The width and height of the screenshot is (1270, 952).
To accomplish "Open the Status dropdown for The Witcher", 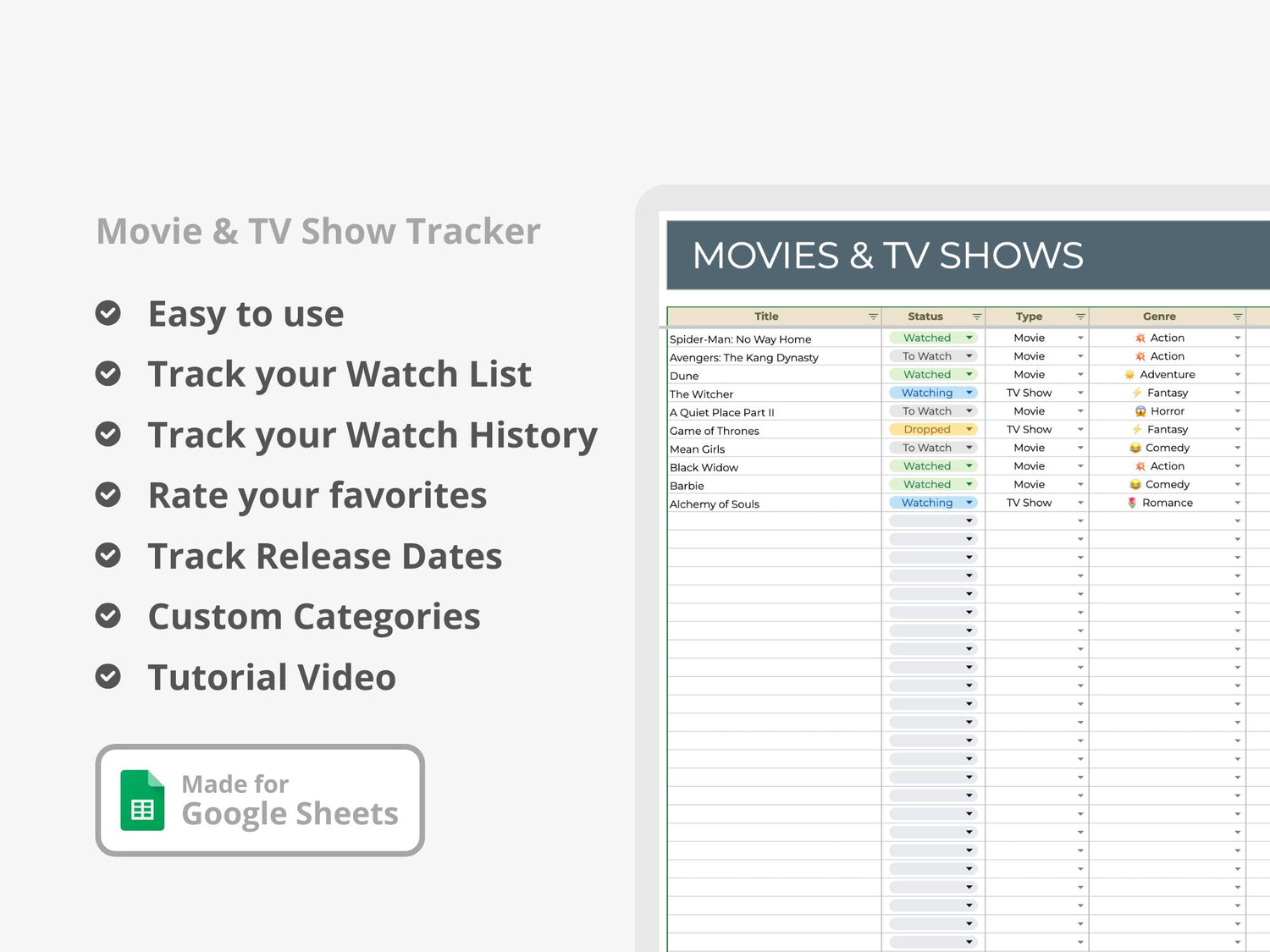I will click(x=969, y=392).
